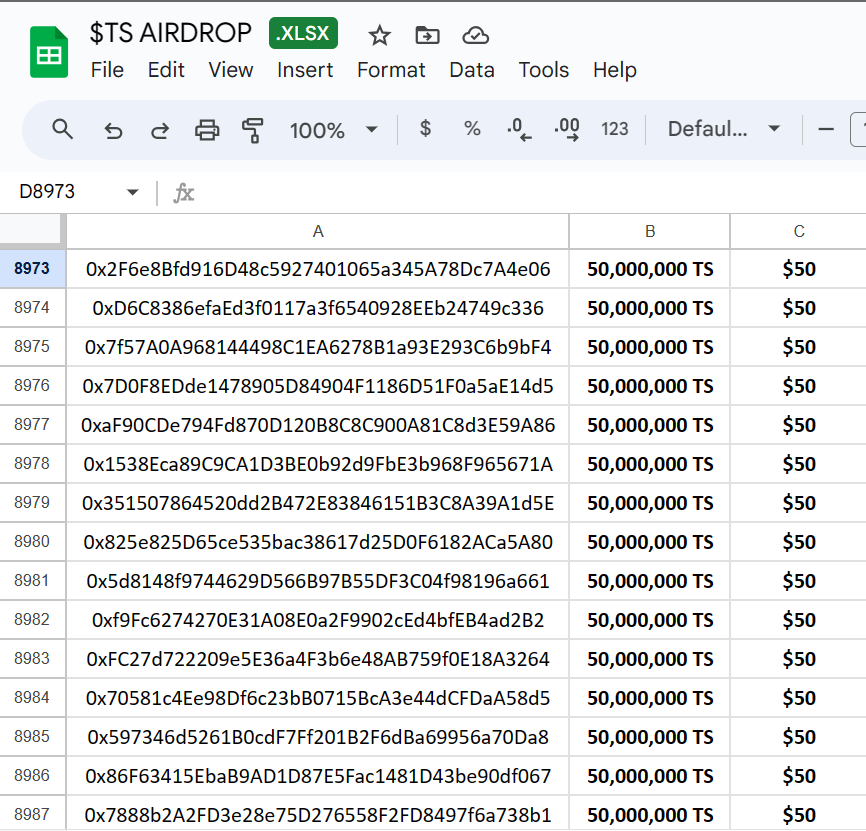Image resolution: width=866 pixels, height=831 pixels.
Task: Open the Google Sheets home icon
Action: 49,52
